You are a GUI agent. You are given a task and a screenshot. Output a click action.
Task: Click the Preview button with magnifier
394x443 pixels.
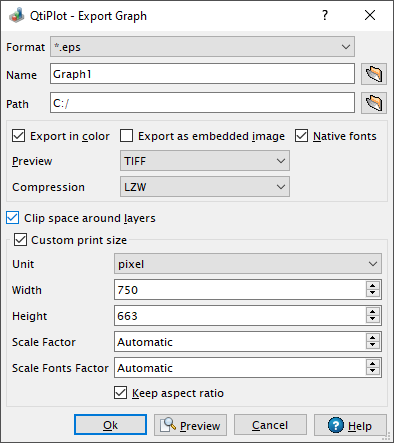tap(190, 425)
